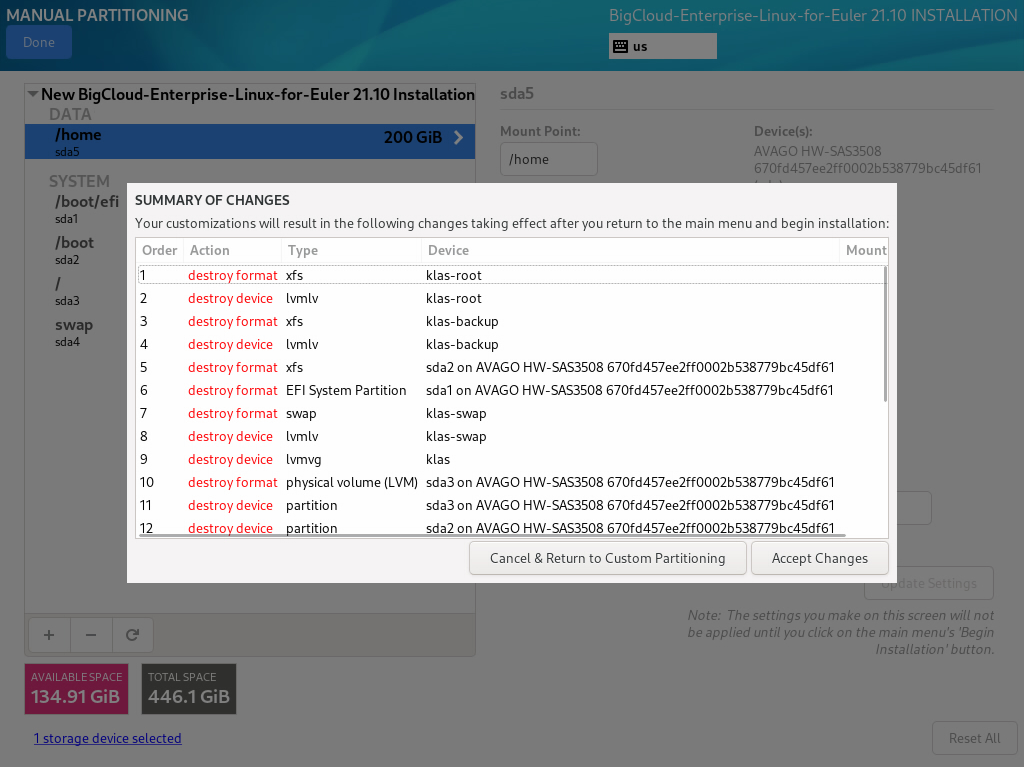Viewport: 1024px width, 767px height.
Task: Sort by the Device column header
Action: 630,250
